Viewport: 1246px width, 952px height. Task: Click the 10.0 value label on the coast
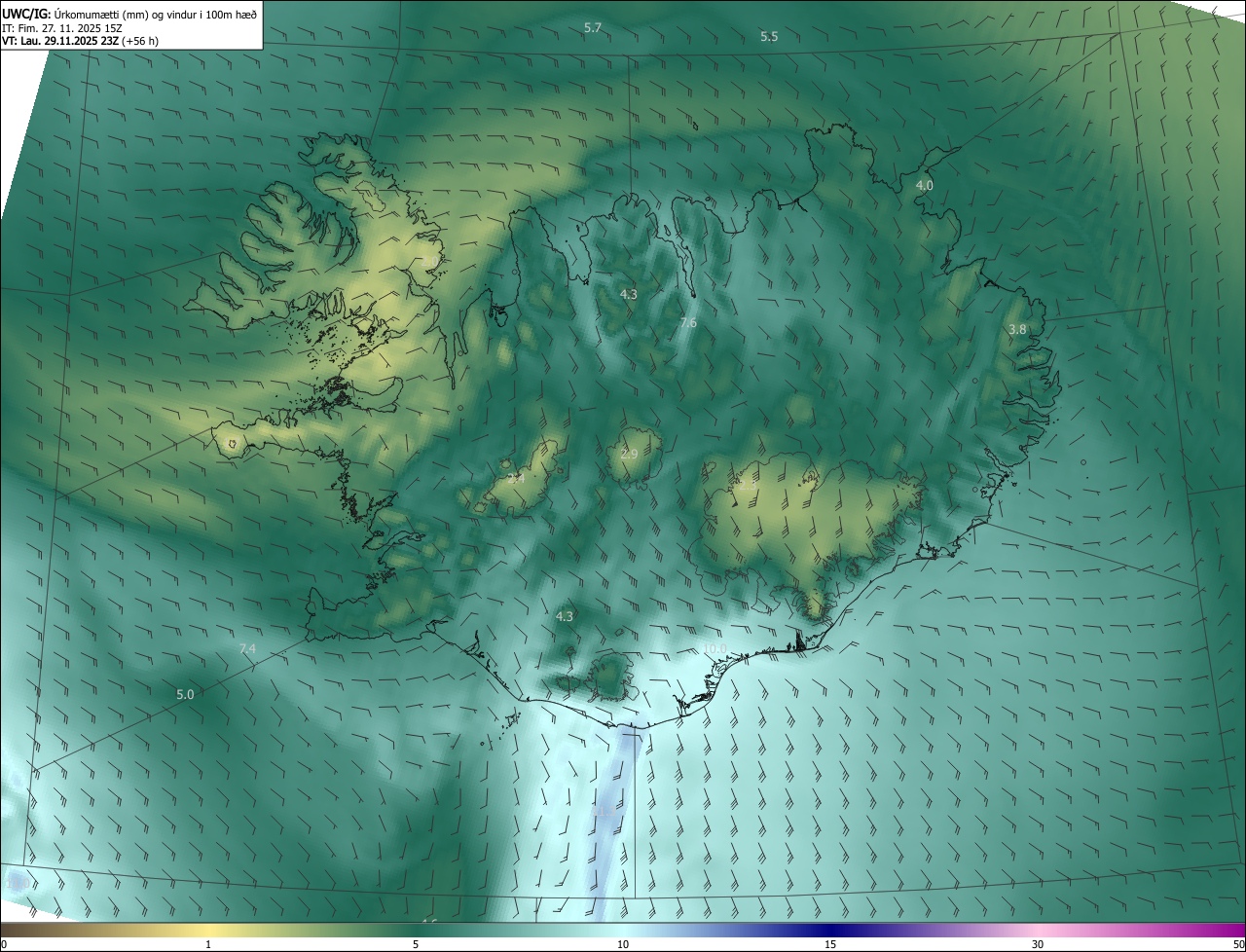(715, 649)
